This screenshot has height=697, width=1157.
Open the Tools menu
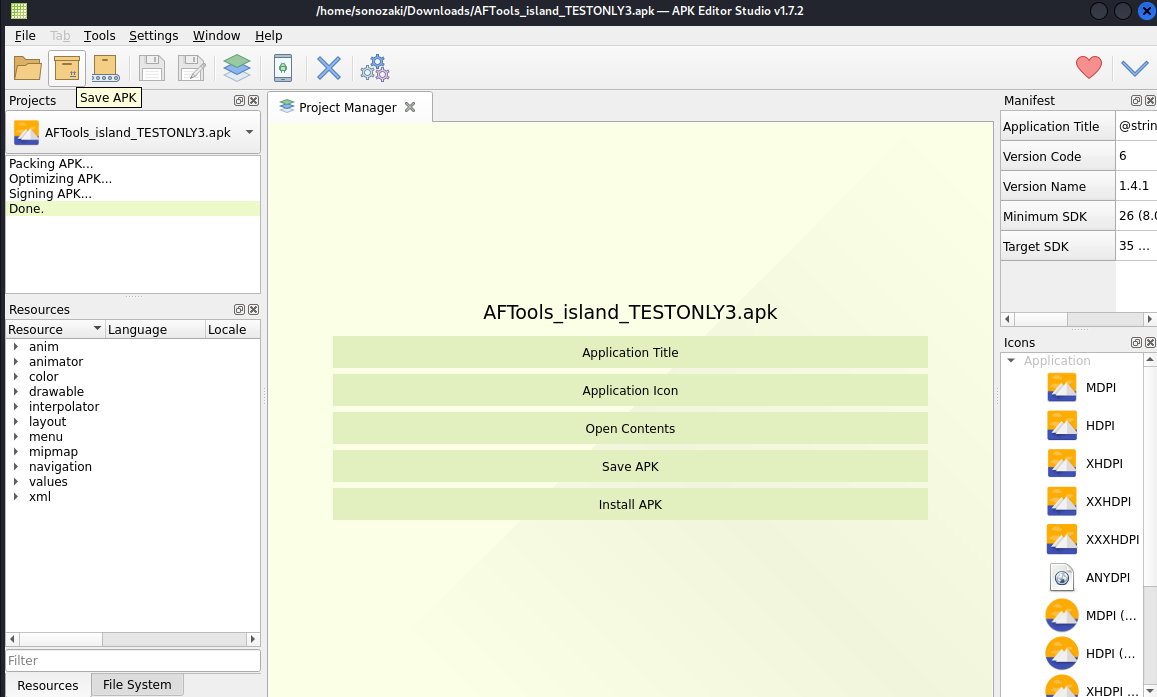click(100, 35)
